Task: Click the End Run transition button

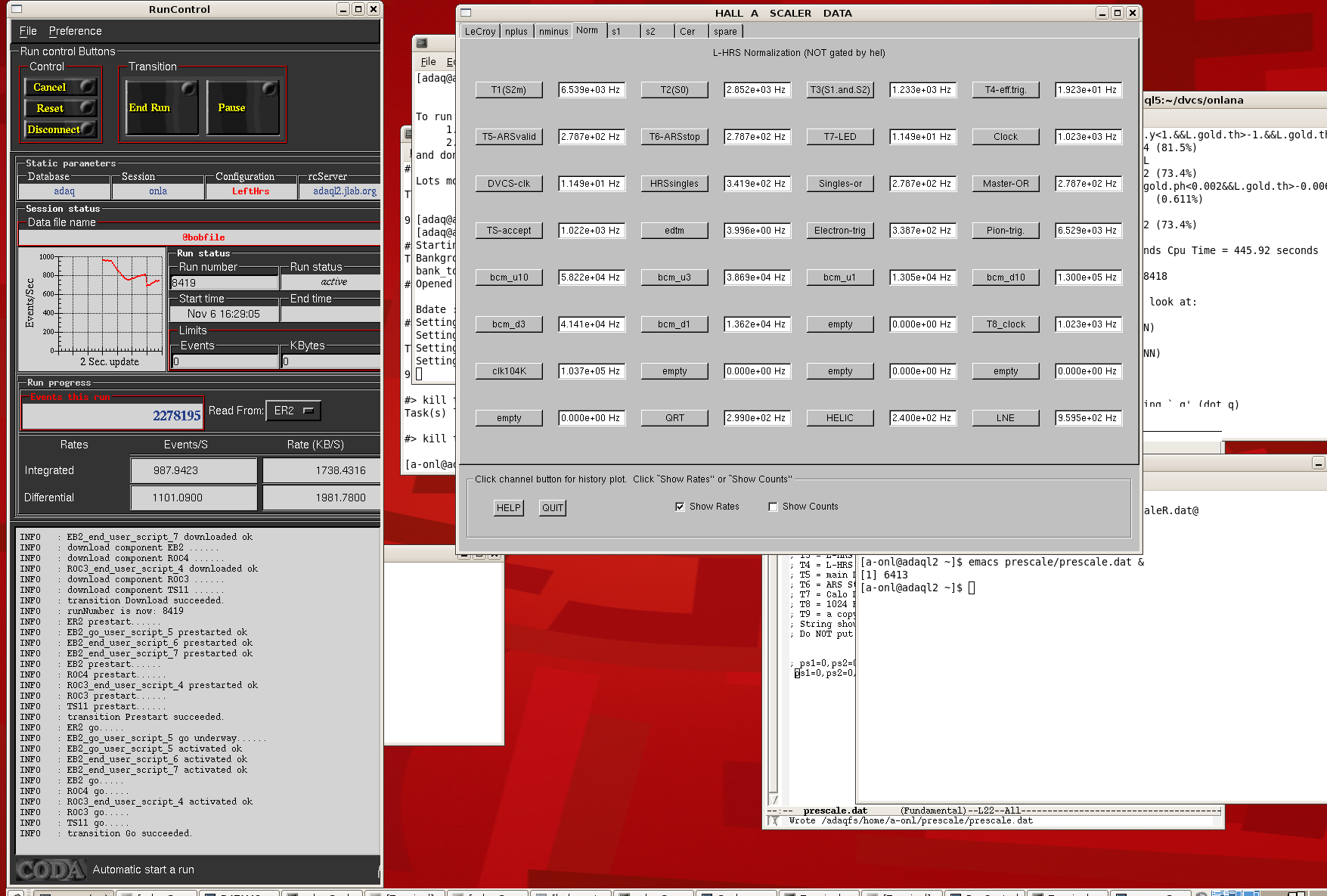Action: [162, 107]
